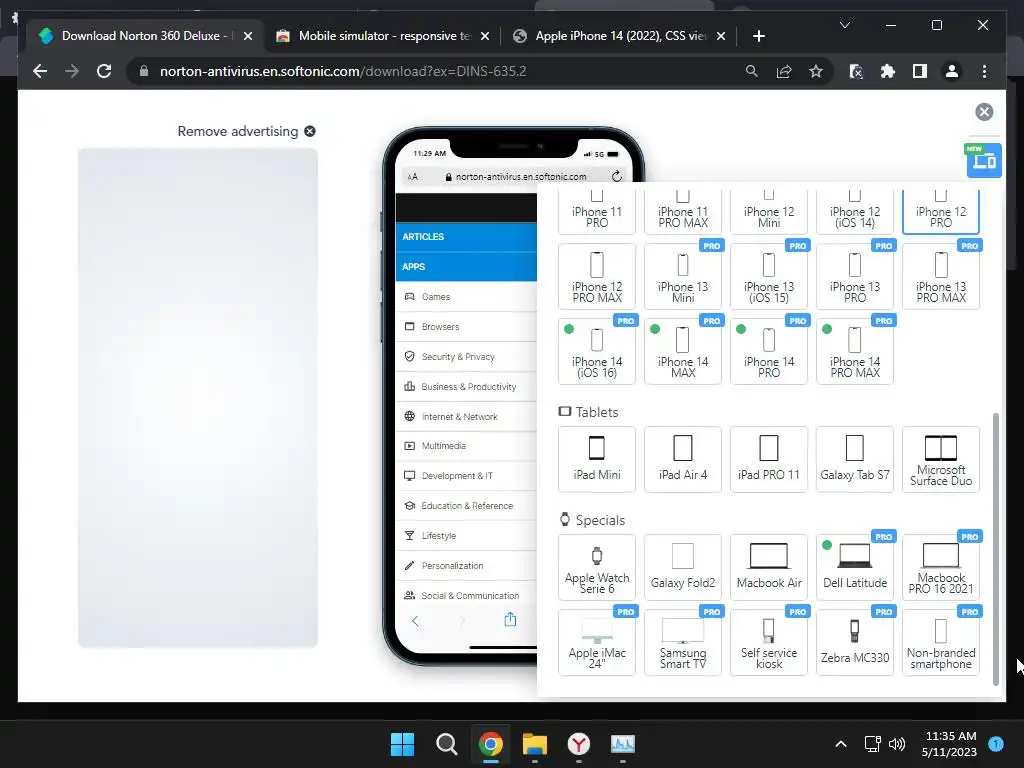Select the Microsoft Surface Duo device
This screenshot has width=1024, height=768.
[x=940, y=459]
